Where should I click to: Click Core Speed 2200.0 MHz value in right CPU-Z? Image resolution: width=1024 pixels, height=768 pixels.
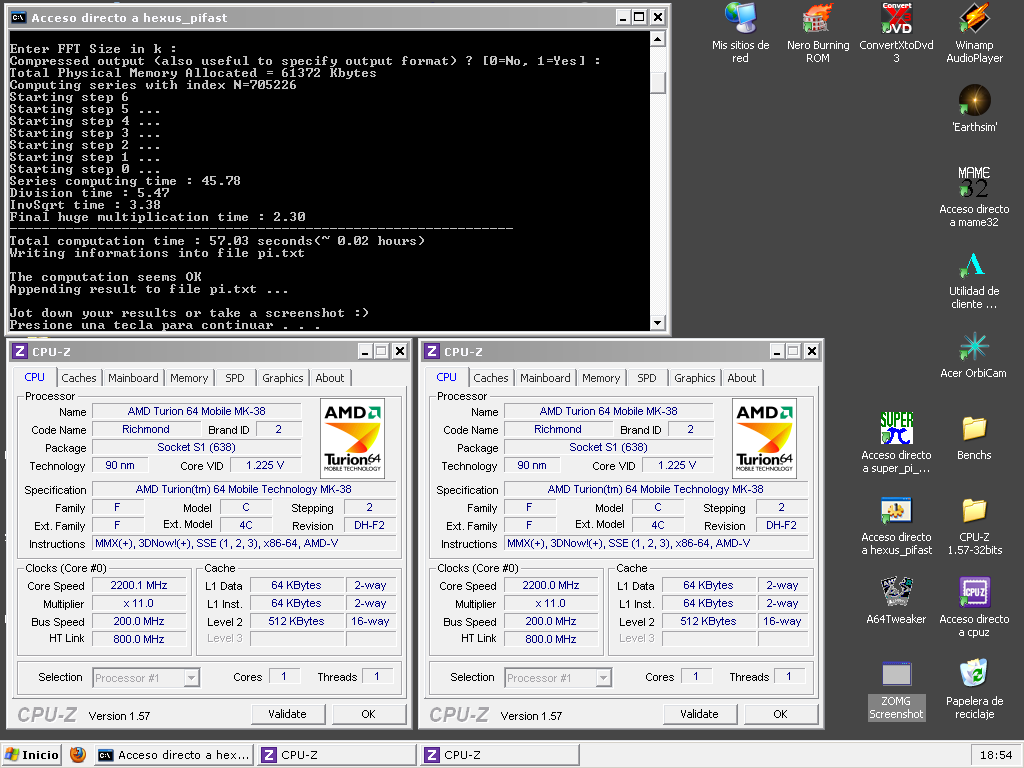tap(551, 586)
